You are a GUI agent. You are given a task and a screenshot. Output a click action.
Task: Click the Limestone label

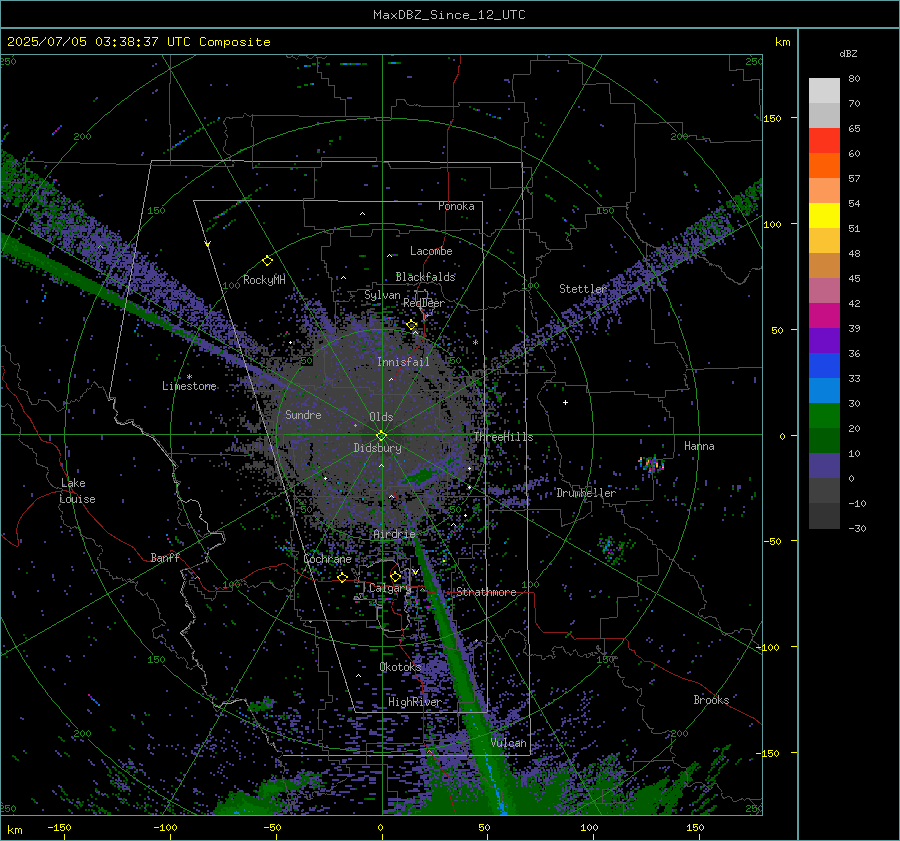(189, 386)
